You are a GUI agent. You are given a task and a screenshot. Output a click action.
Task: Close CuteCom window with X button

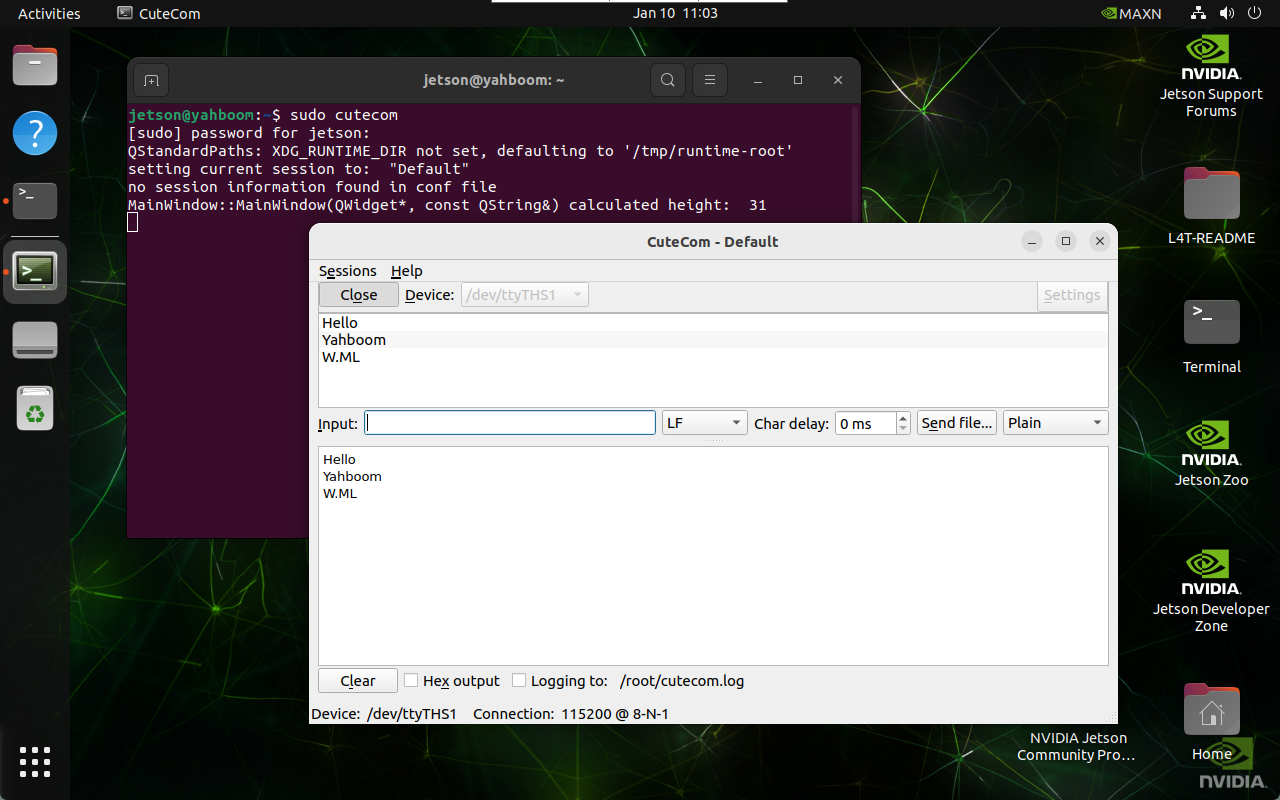pos(1100,241)
